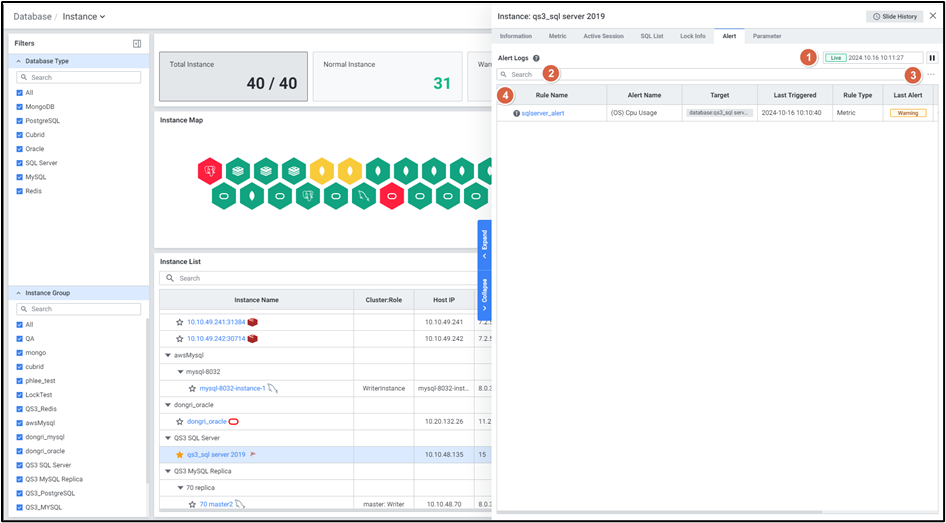Collapse the awsMysql group in Instance List
946x523 pixels.
point(168,355)
